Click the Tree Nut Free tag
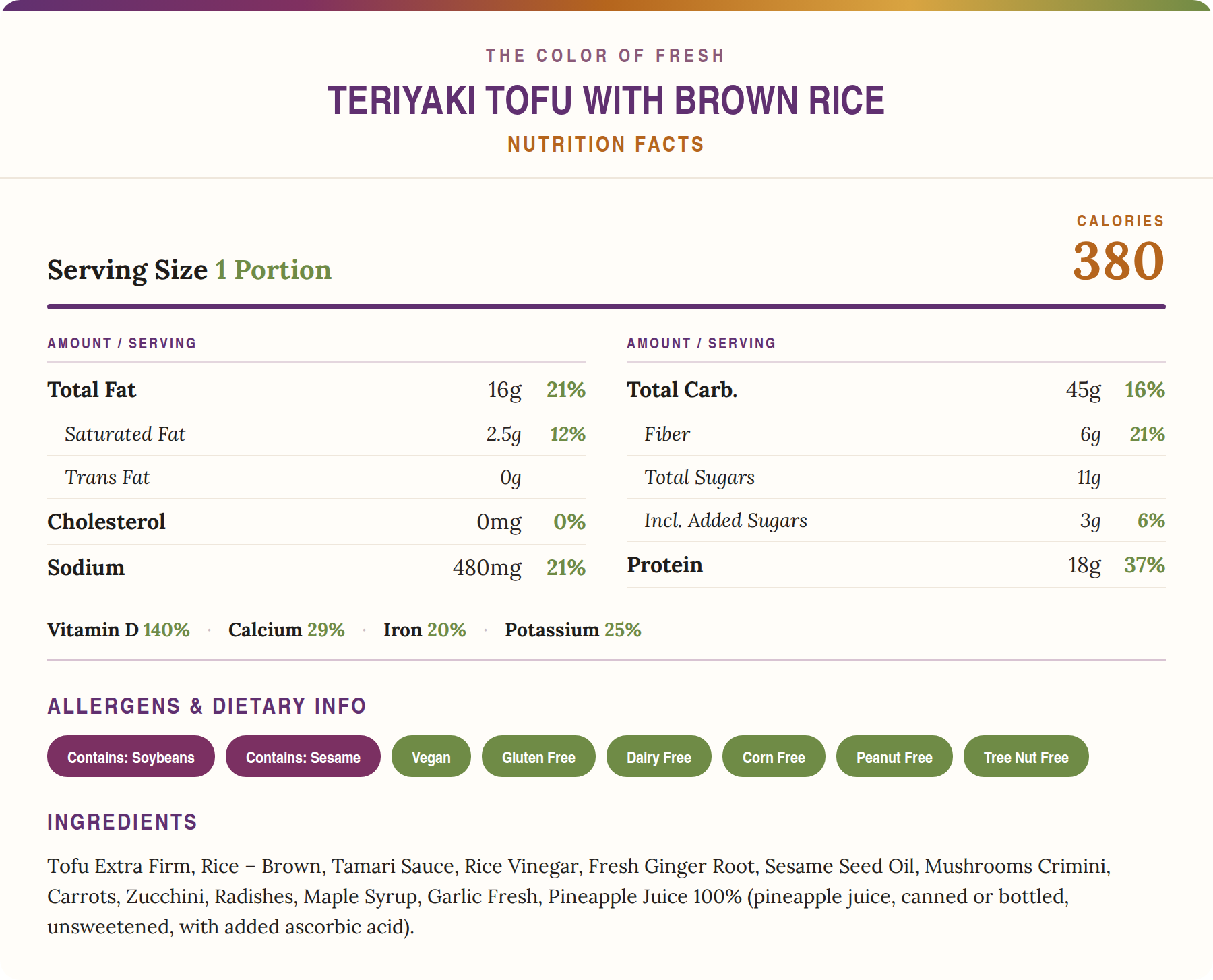 click(1026, 756)
